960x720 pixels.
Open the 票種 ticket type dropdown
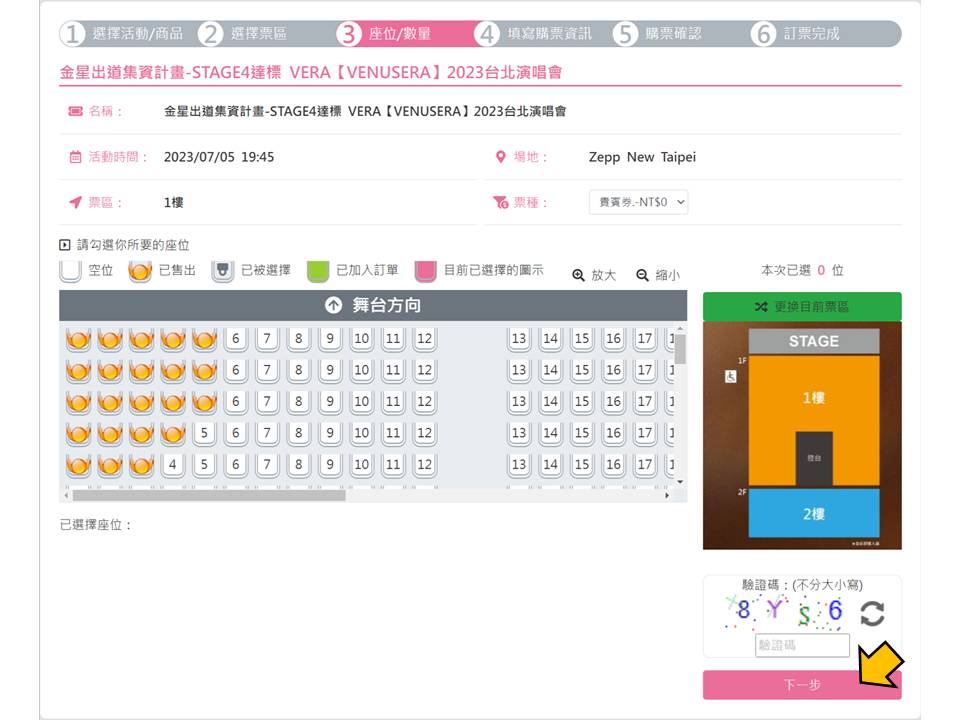tap(638, 202)
